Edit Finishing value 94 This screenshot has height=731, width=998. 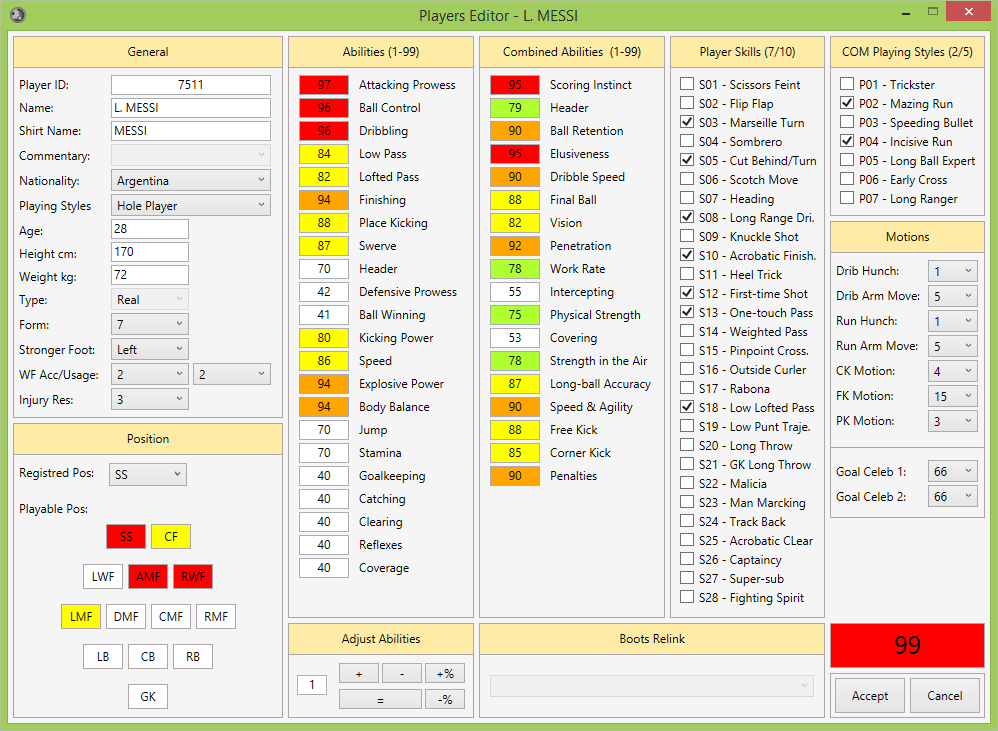coord(324,200)
